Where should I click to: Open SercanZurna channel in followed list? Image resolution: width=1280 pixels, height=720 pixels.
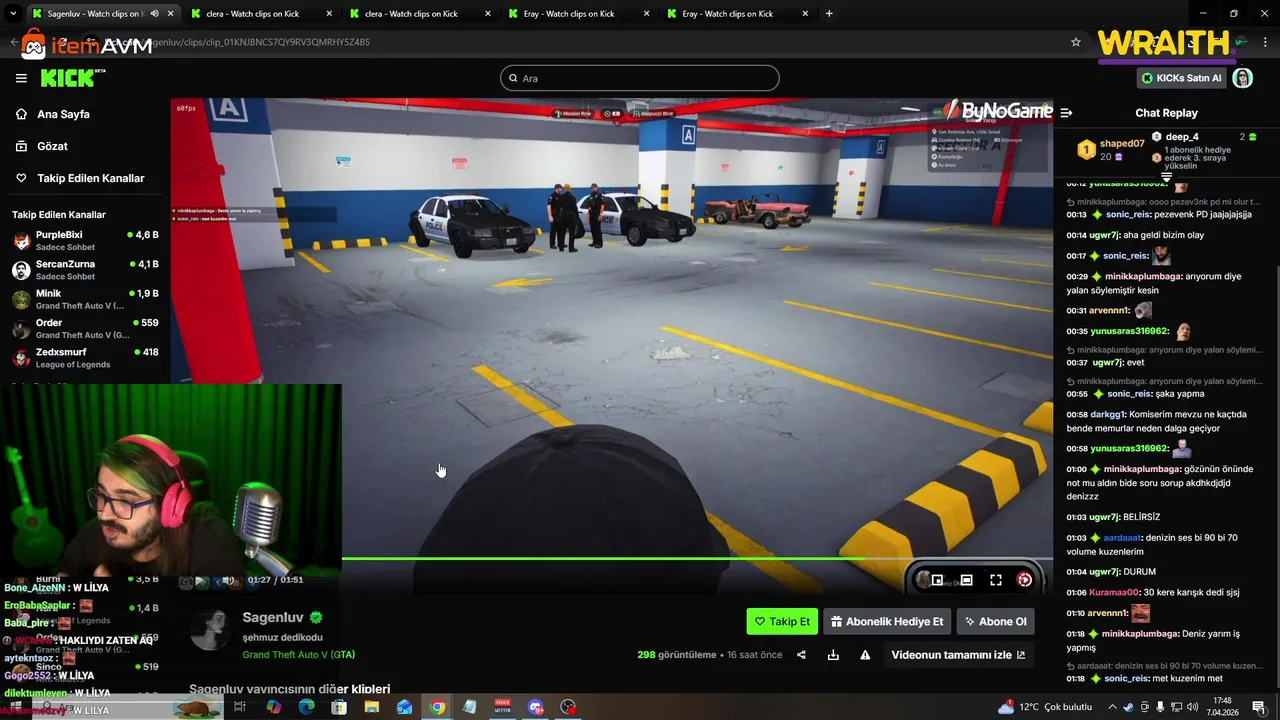85,270
